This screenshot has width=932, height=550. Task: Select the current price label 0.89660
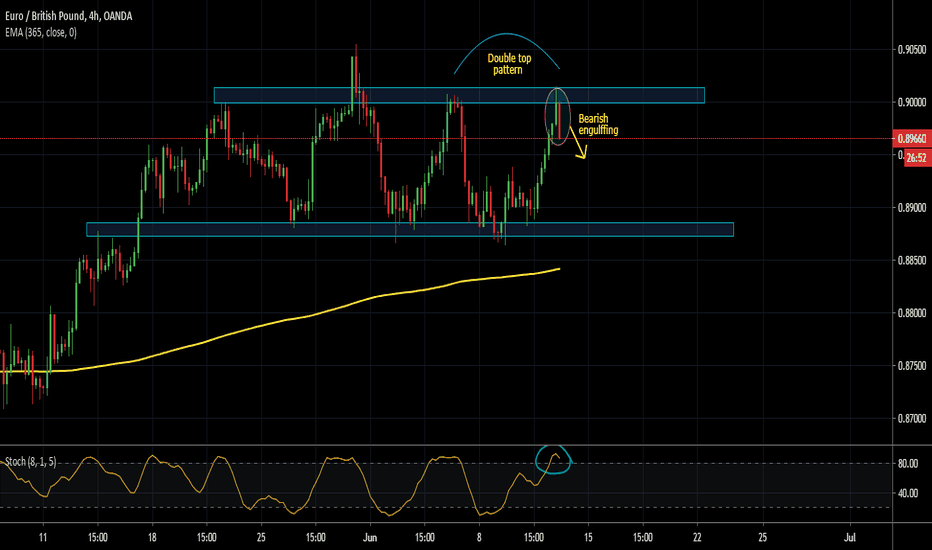point(911,139)
